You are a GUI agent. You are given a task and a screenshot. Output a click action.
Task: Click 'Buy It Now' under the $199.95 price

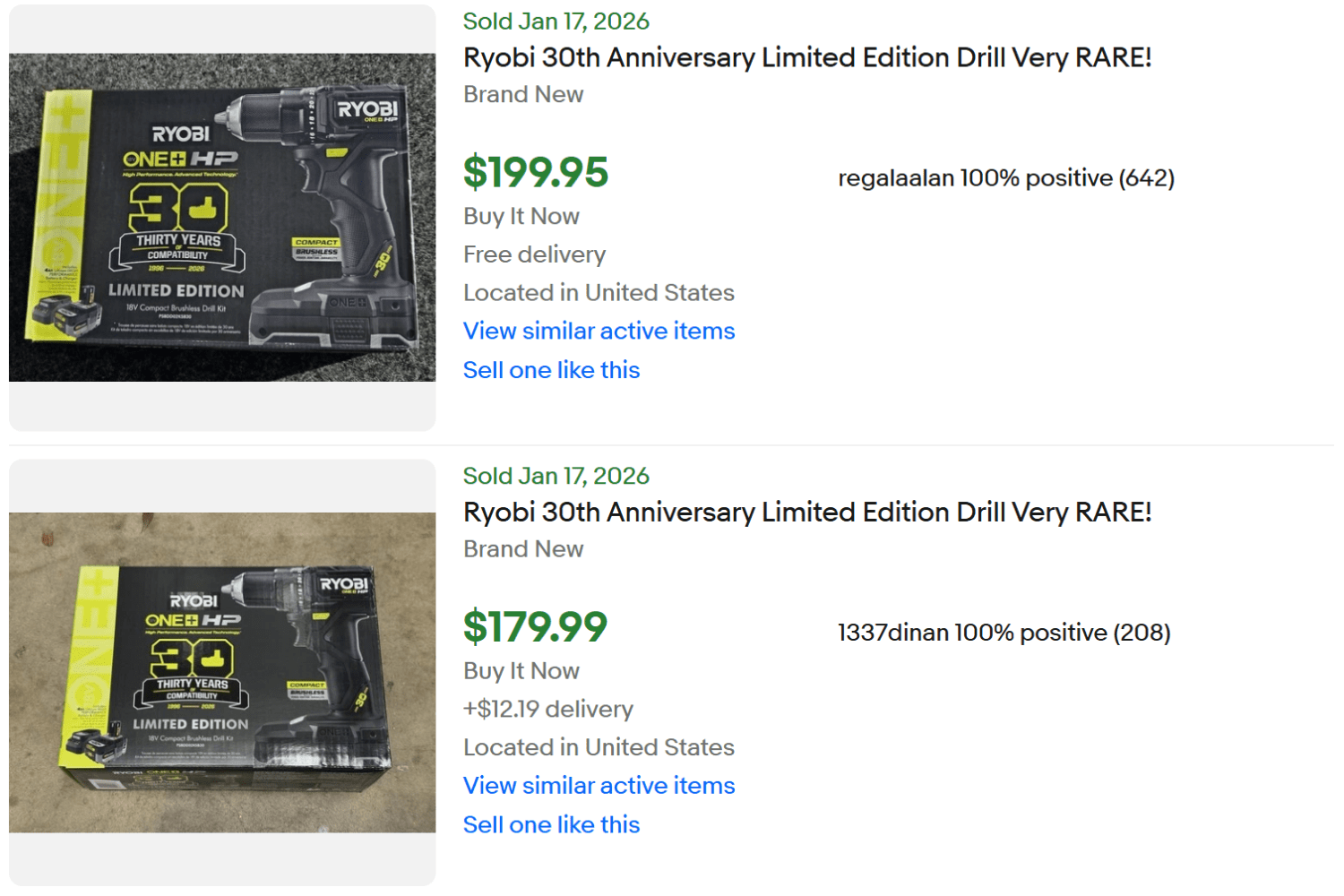[521, 215]
